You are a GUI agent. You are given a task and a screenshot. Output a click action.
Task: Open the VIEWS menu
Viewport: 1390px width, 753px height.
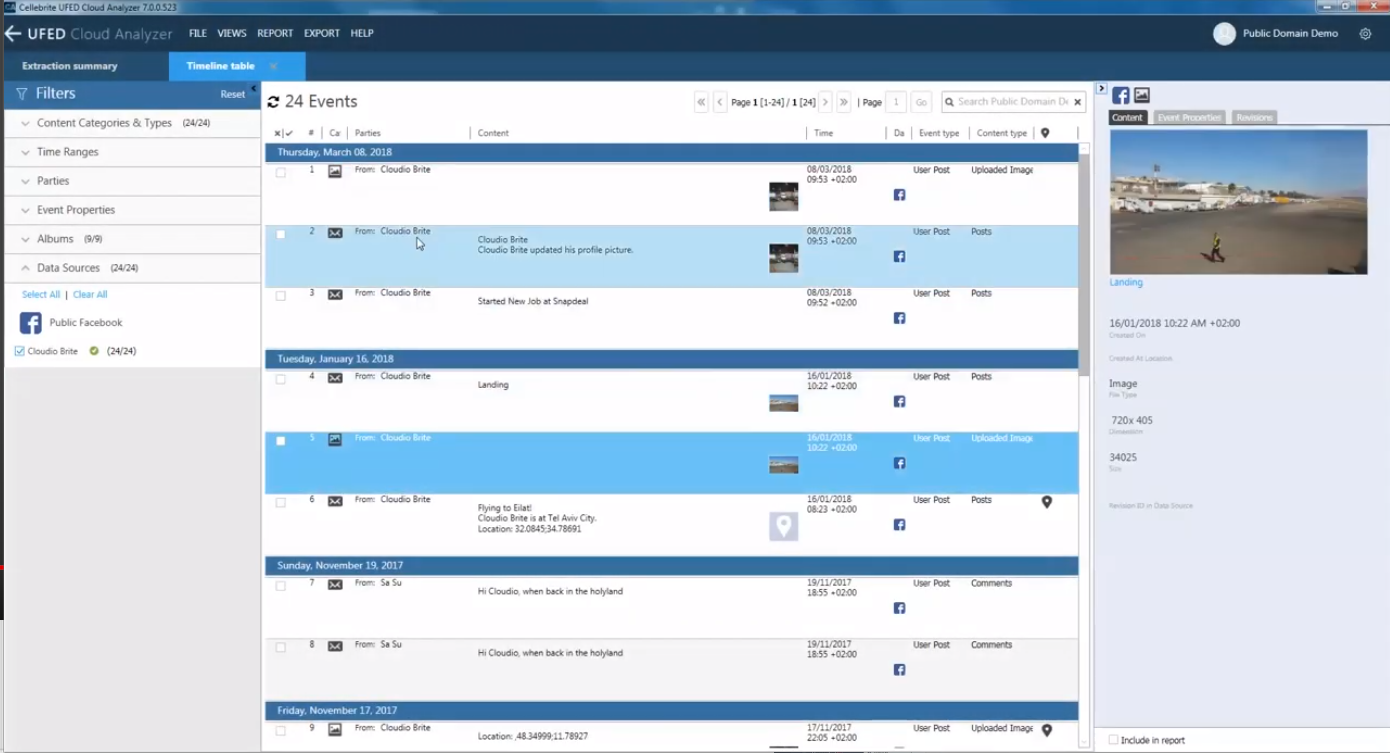[x=232, y=34]
